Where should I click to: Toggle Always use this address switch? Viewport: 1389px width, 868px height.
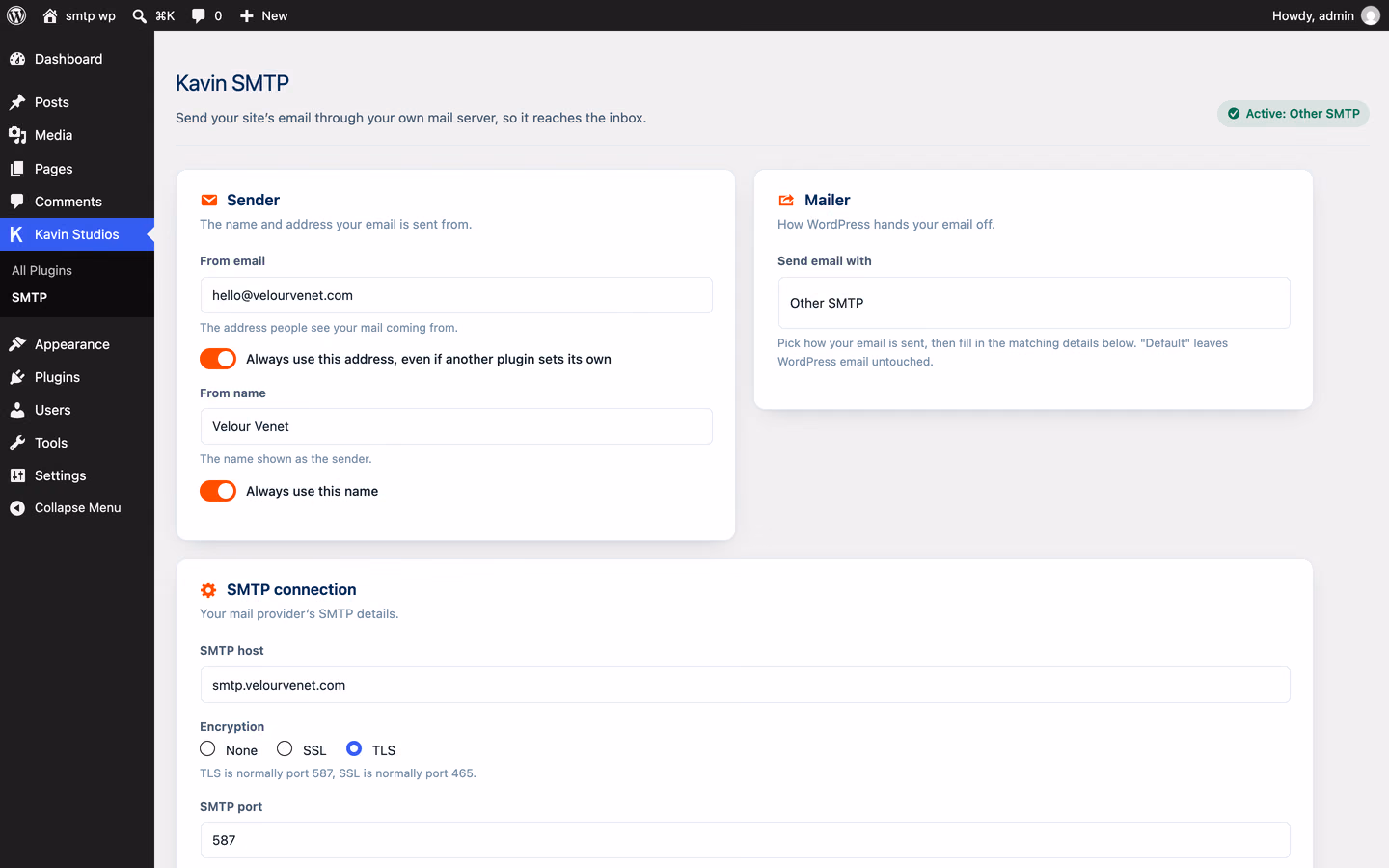pos(218,359)
